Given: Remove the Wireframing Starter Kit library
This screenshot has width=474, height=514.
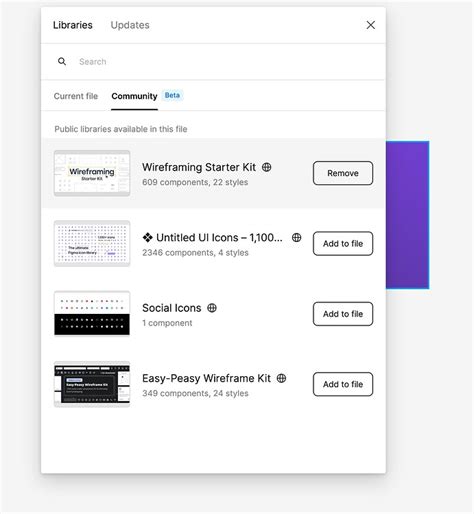Looking at the screenshot, I should click(x=343, y=173).
